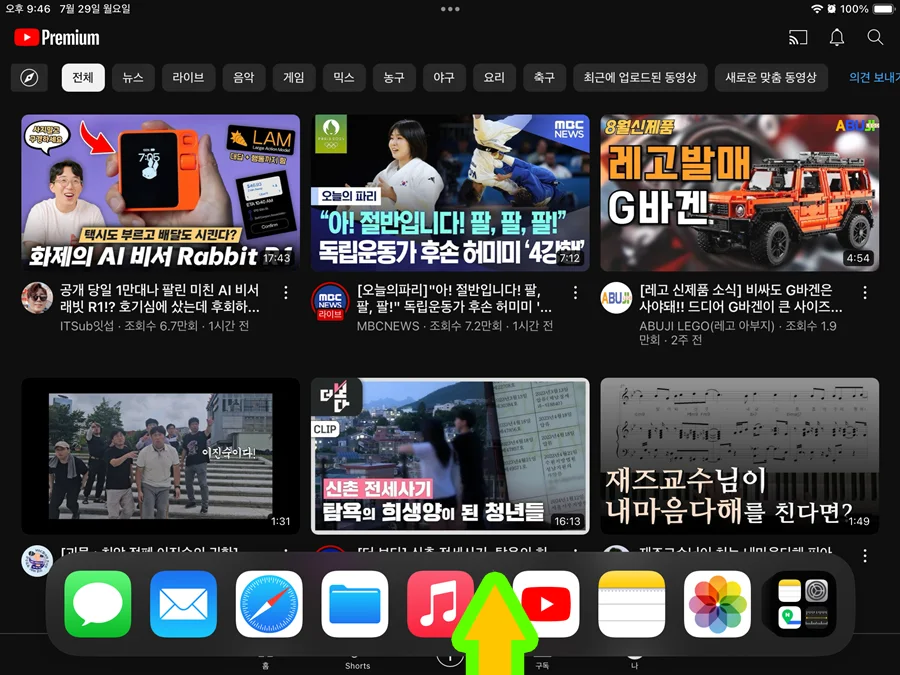Screen dimensions: 900x675
Task: Tap the YouTube Premium logo
Action: pyautogui.click(x=57, y=38)
